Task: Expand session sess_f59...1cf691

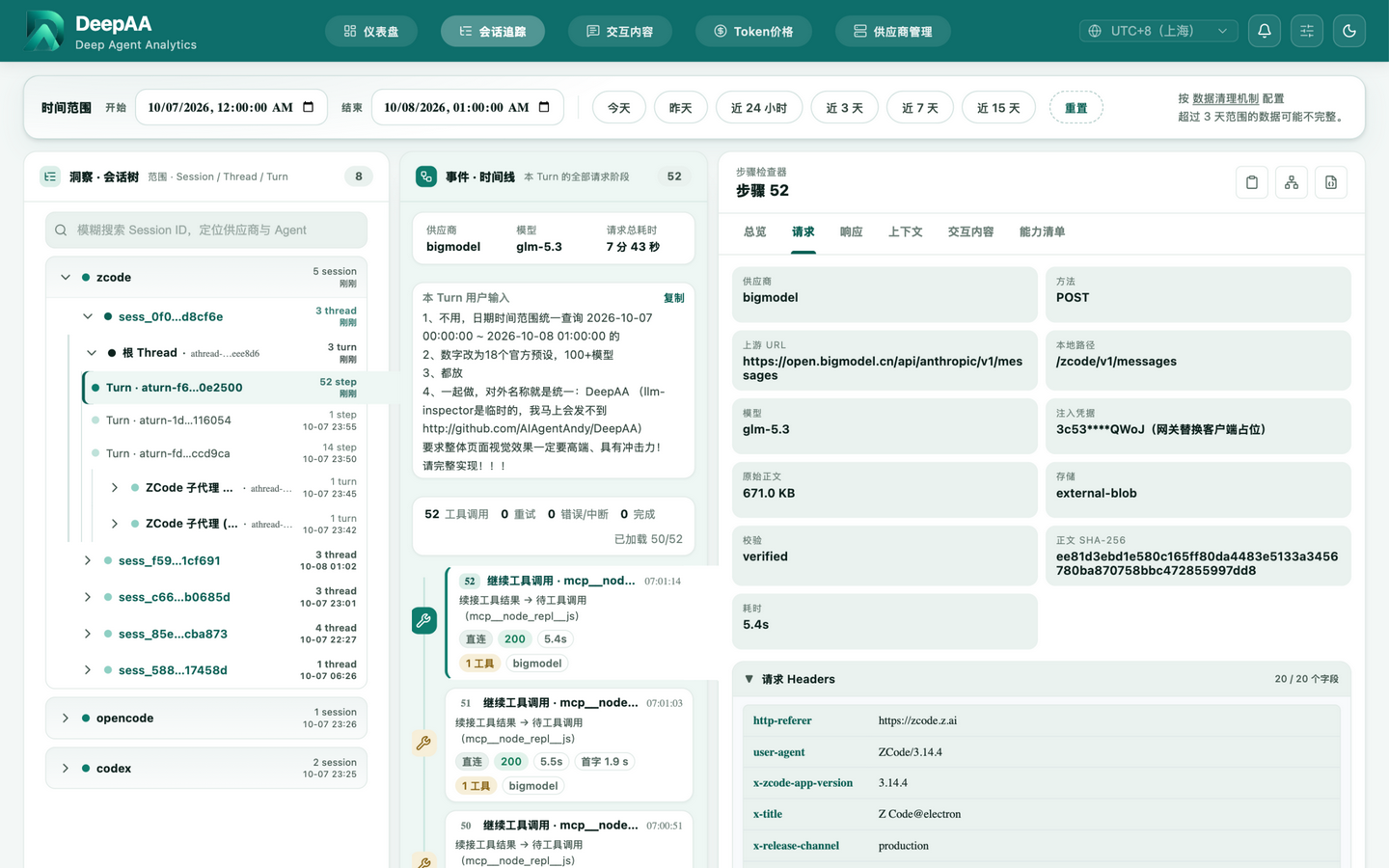Action: click(x=88, y=560)
